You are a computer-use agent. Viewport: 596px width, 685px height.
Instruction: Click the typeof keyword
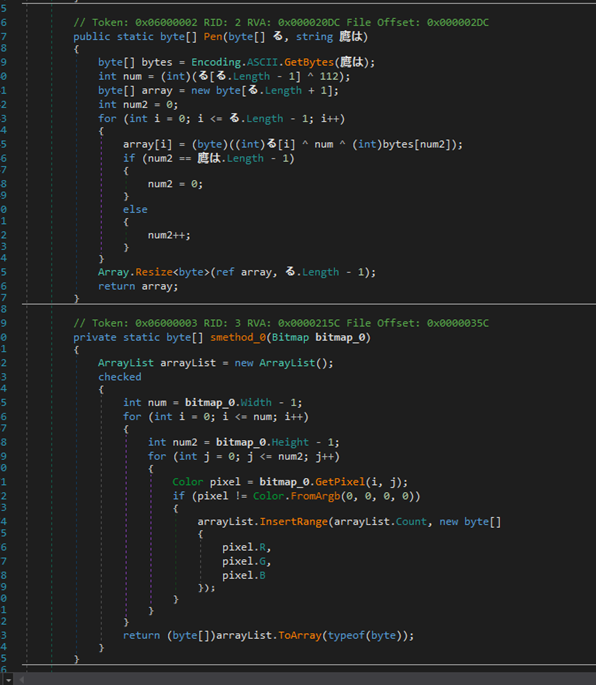point(346,635)
